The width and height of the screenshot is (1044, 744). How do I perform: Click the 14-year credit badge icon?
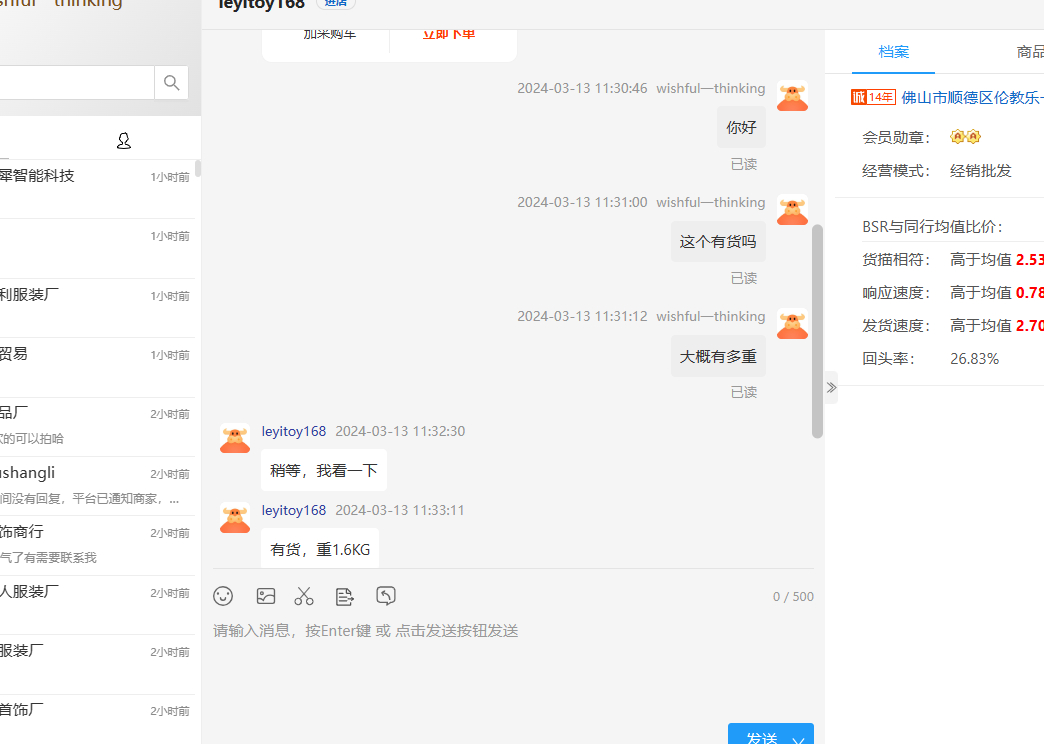[873, 97]
